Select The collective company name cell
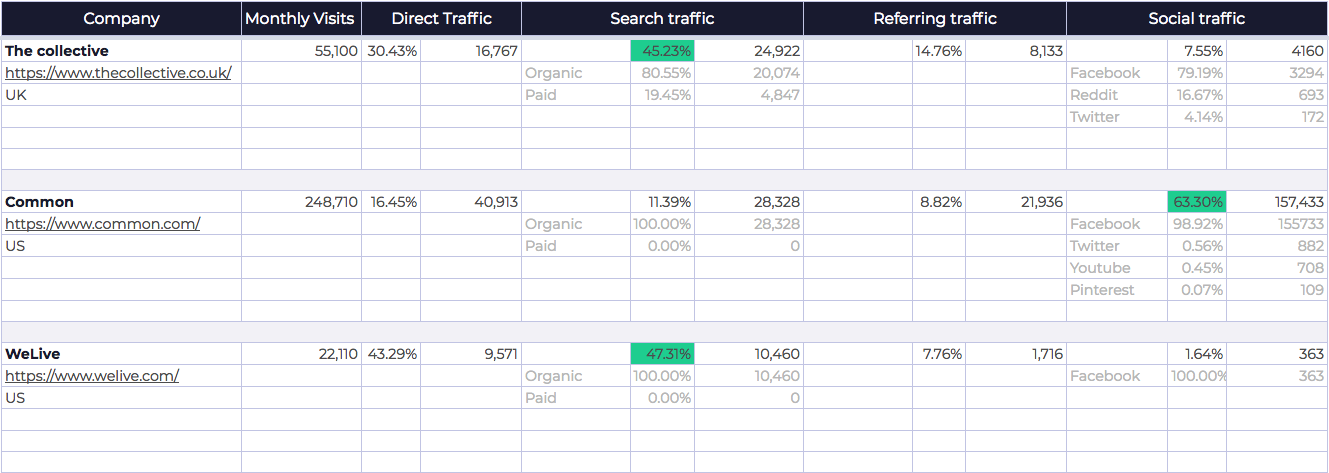Viewport: 1329px width, 473px height. click(x=121, y=51)
